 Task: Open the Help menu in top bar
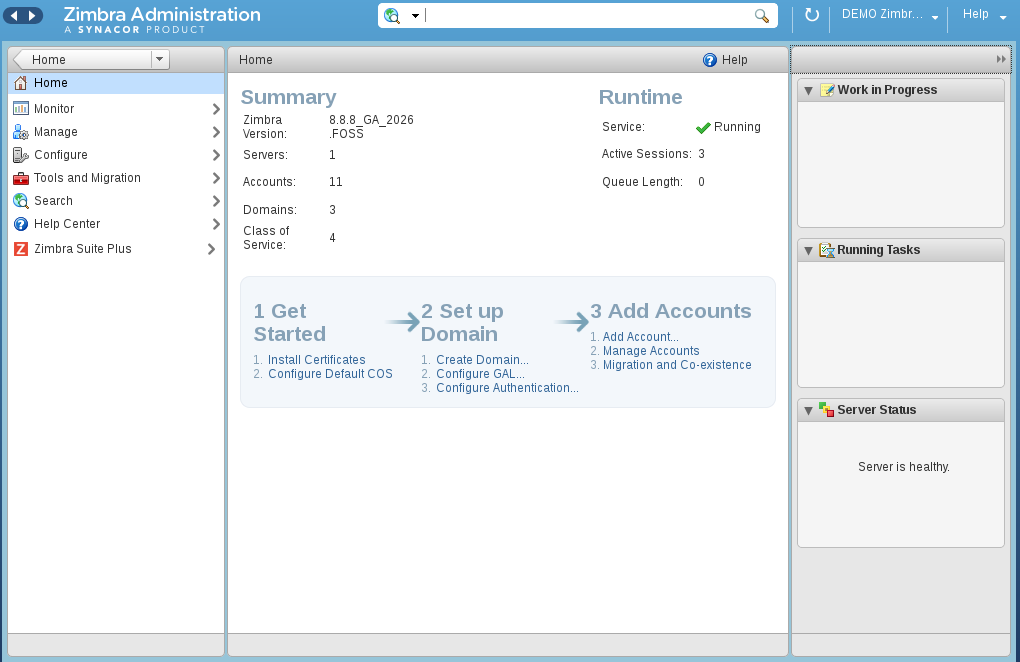click(x=984, y=14)
